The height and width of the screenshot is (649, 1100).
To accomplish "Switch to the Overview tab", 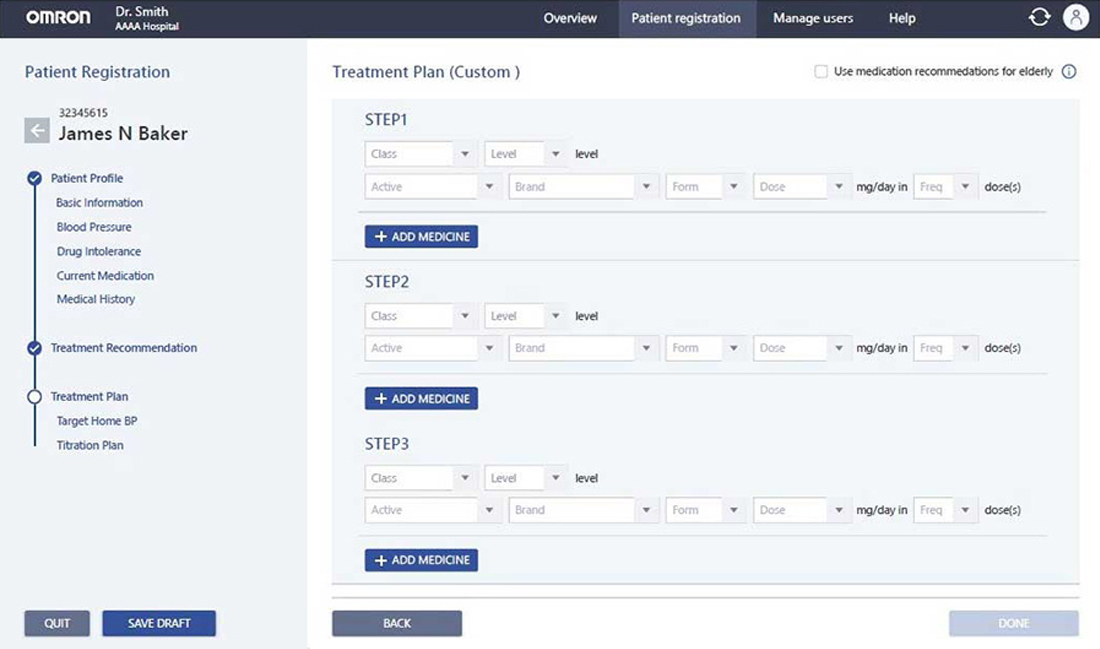I will tap(570, 18).
